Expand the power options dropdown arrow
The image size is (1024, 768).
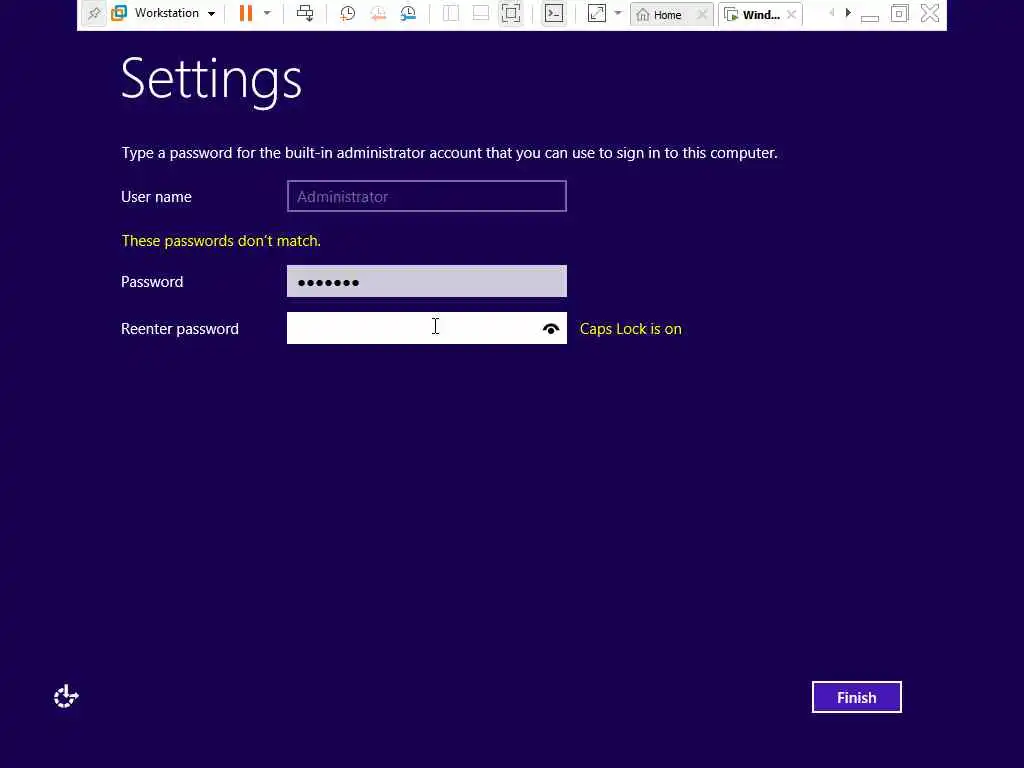coord(267,13)
